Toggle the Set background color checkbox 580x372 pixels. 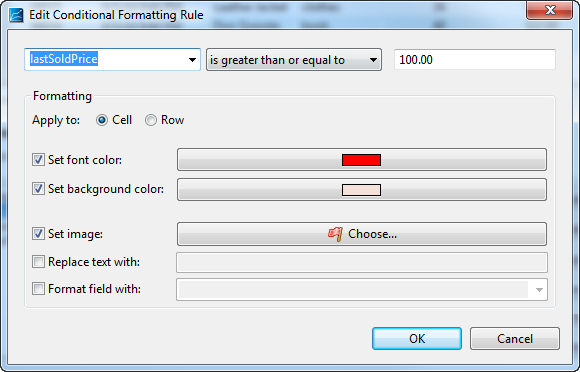[x=38, y=189]
